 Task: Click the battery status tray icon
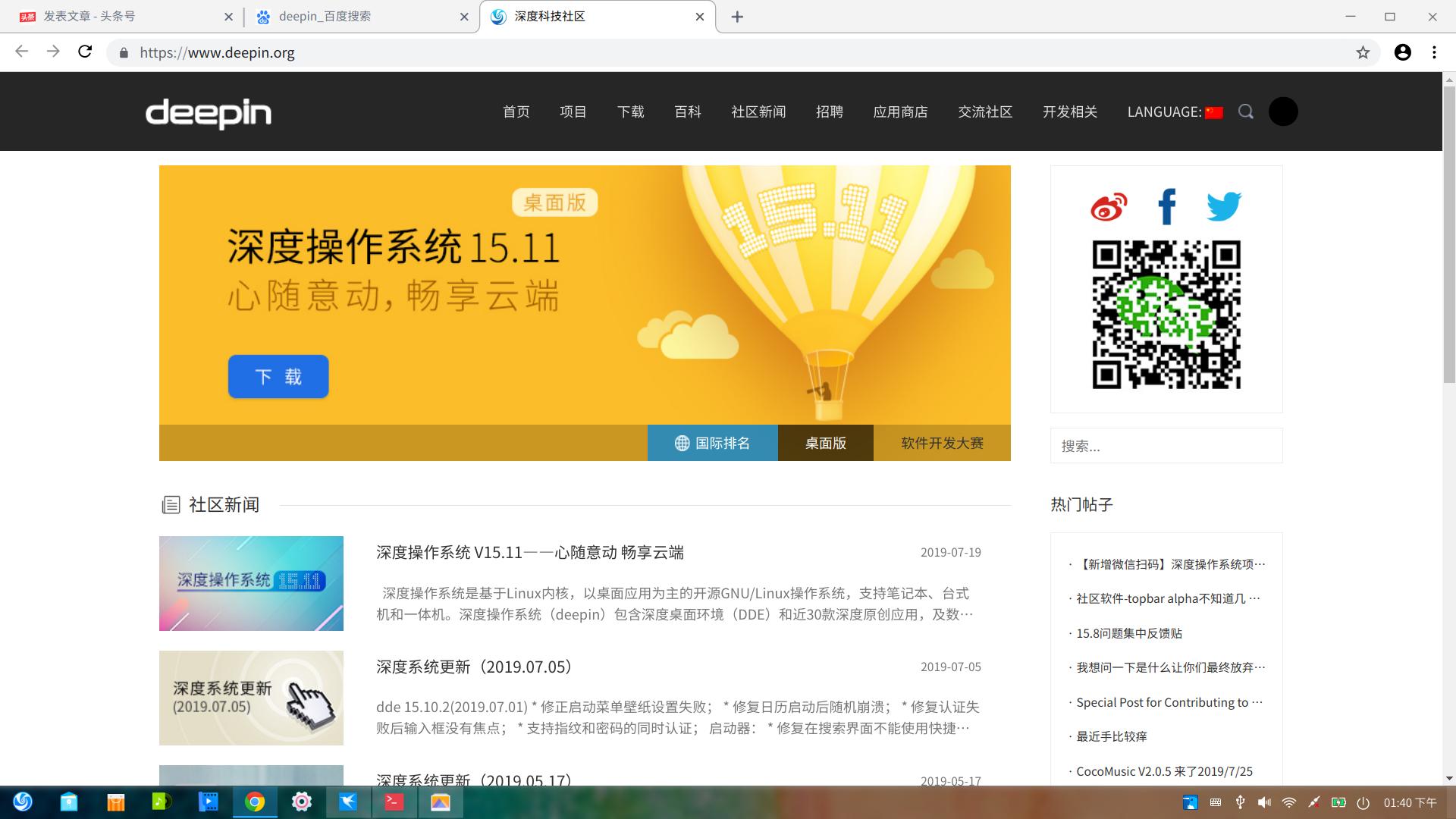pyautogui.click(x=1339, y=802)
